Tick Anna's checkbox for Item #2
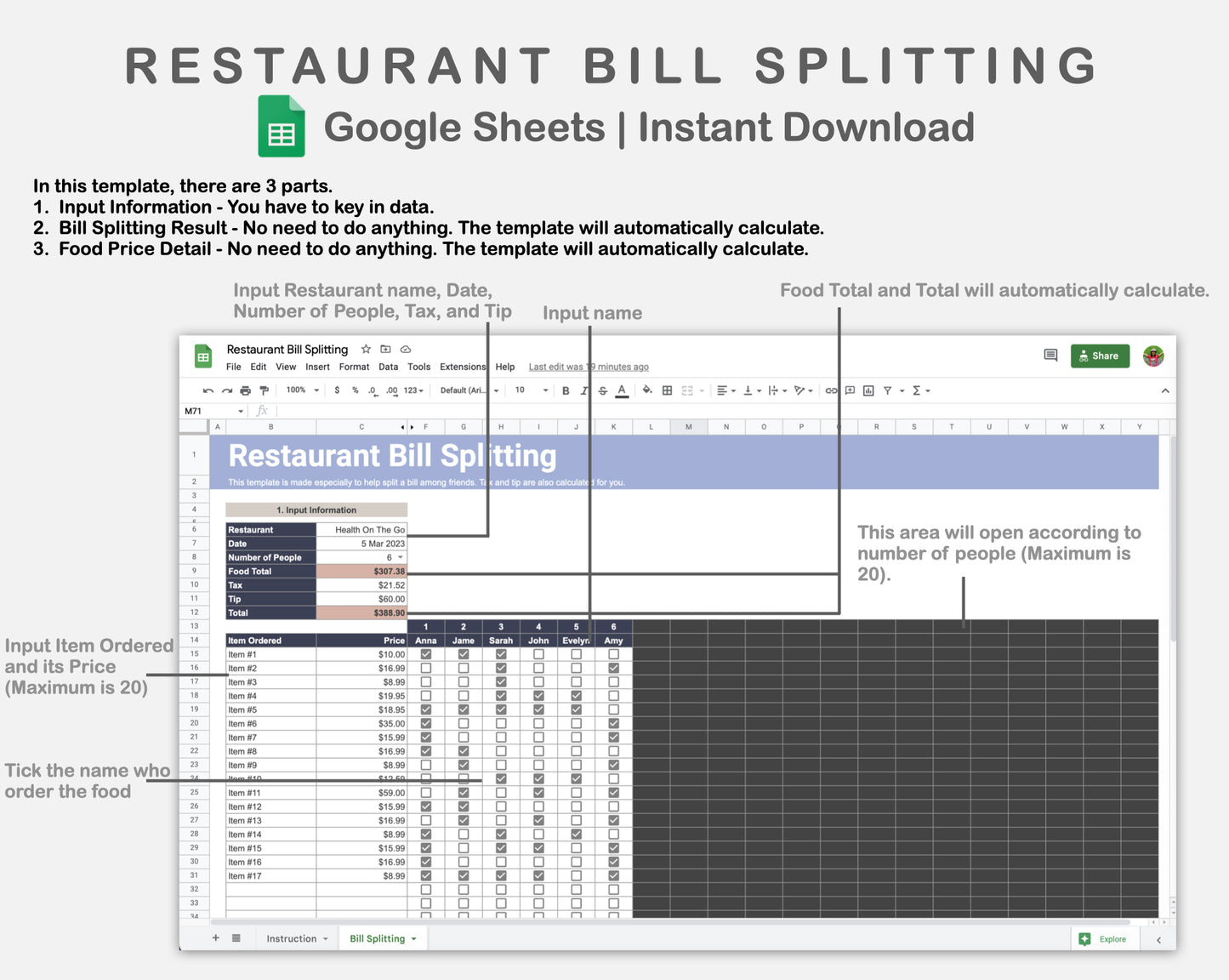The height and width of the screenshot is (980, 1229). pos(425,668)
